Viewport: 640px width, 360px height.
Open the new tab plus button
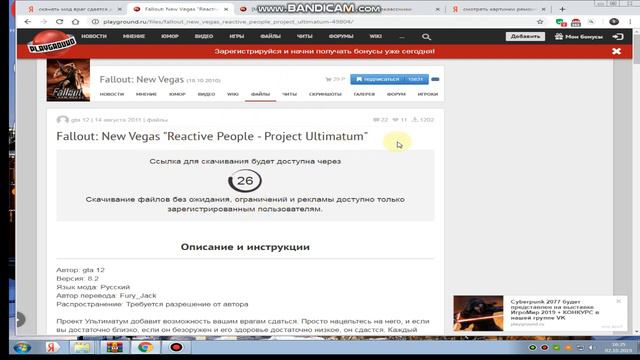562,9
